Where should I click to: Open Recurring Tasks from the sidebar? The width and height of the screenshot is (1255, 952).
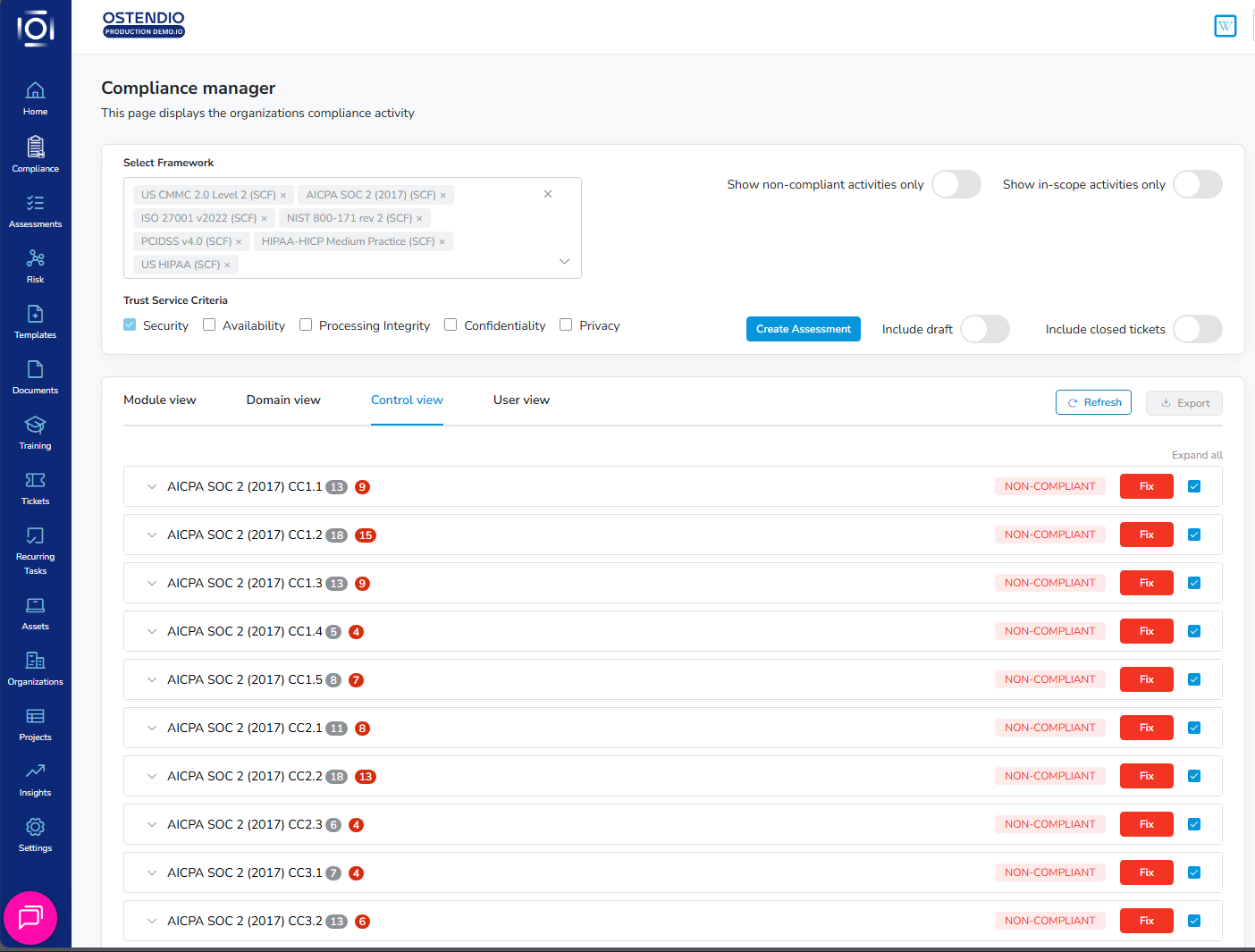35,536
